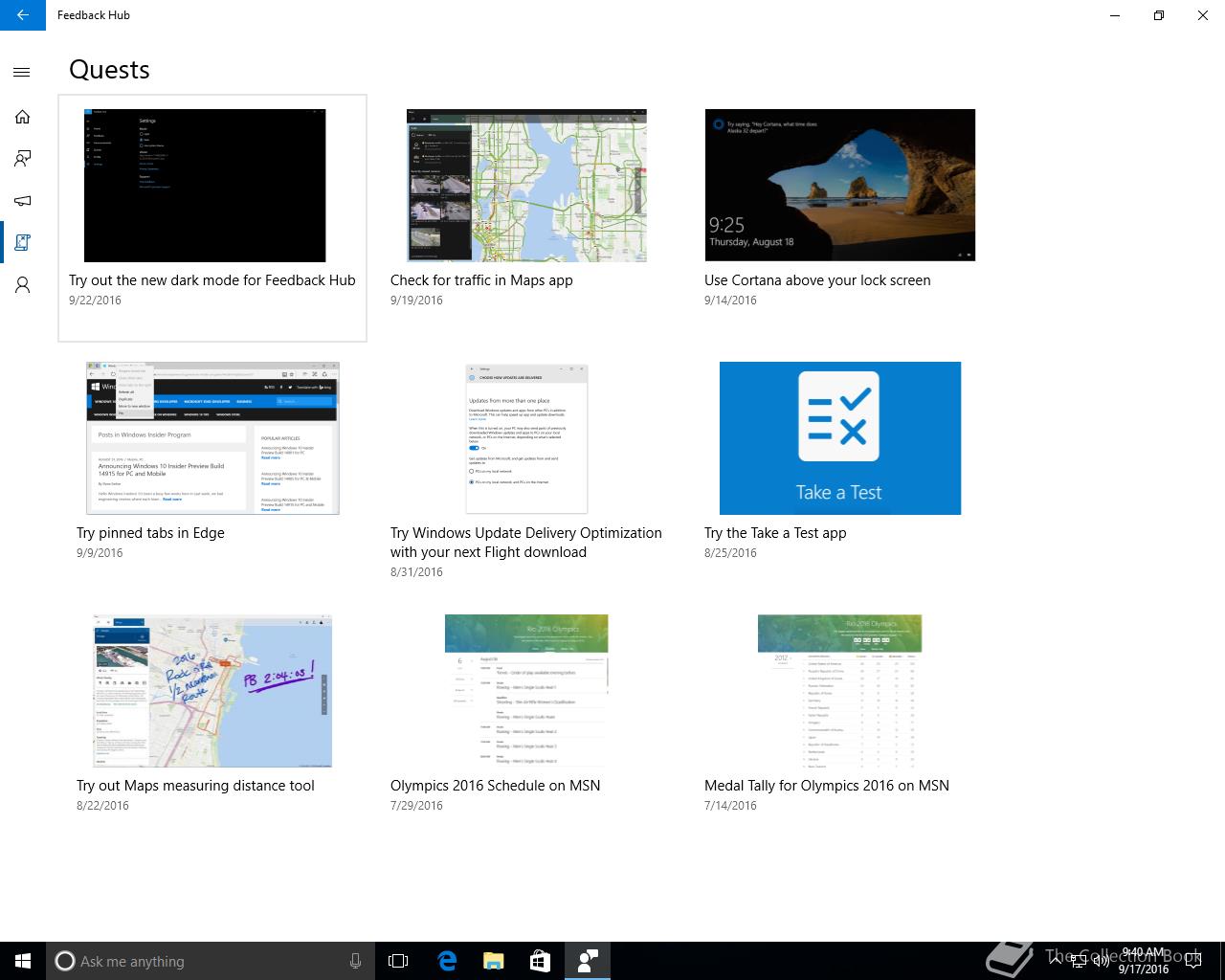This screenshot has height=980, width=1225.
Task: Open dark mode Feedback Hub quest thumbnail
Action: [205, 186]
